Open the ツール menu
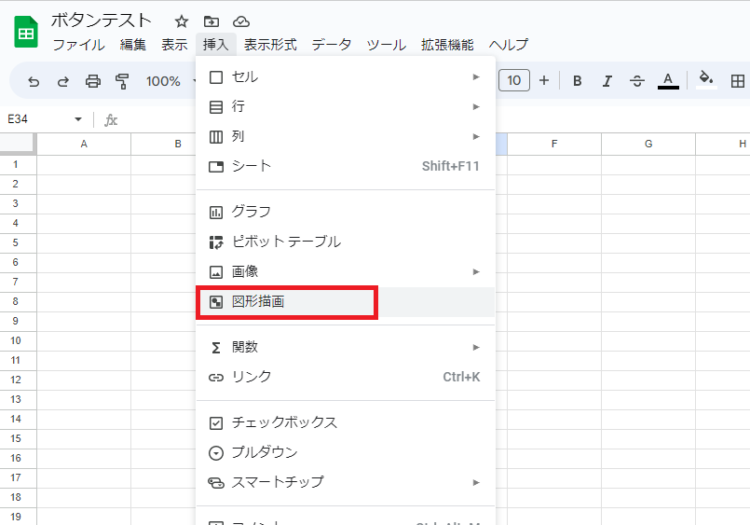 pos(386,45)
